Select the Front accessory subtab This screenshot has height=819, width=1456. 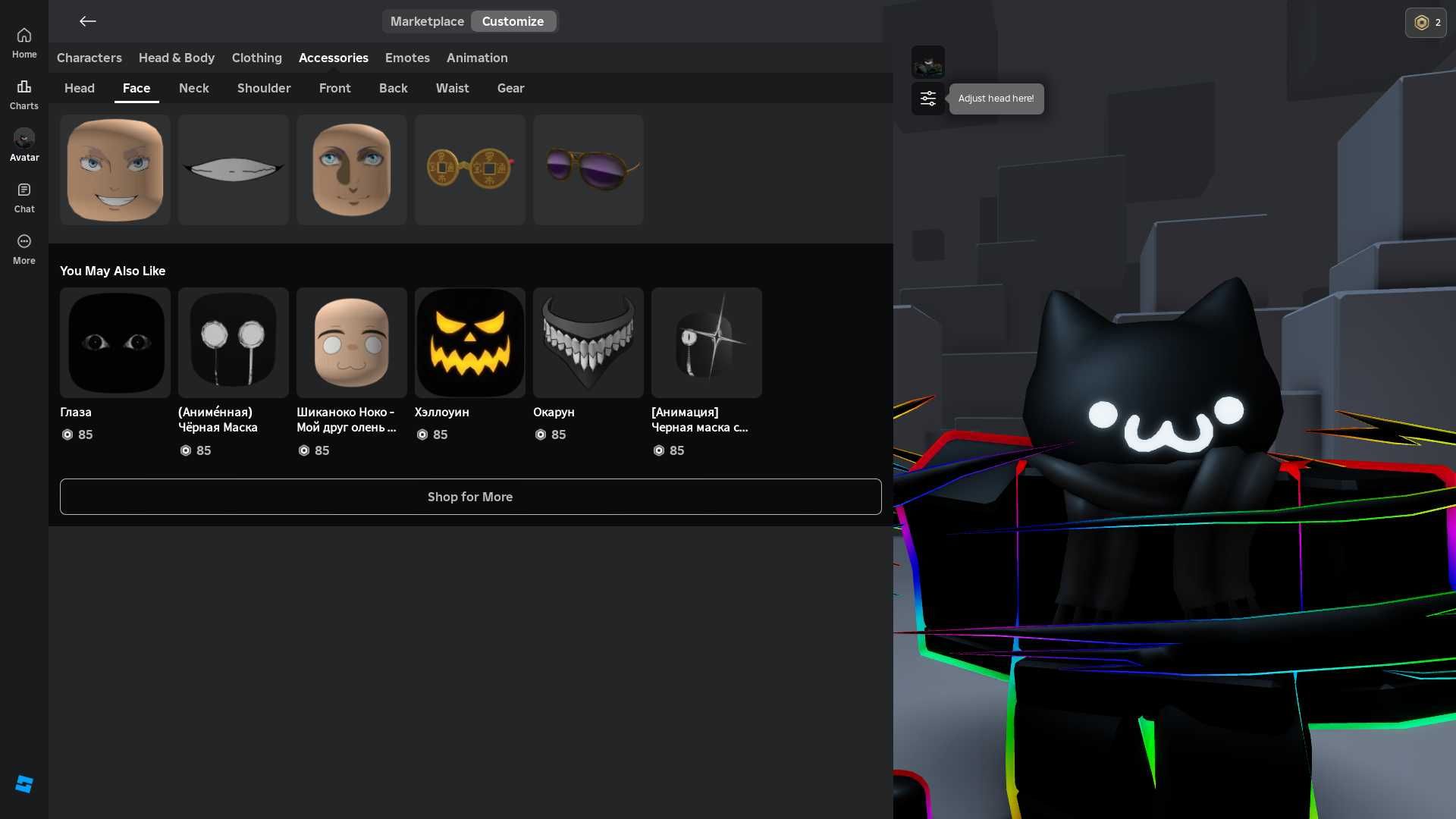pyautogui.click(x=335, y=88)
